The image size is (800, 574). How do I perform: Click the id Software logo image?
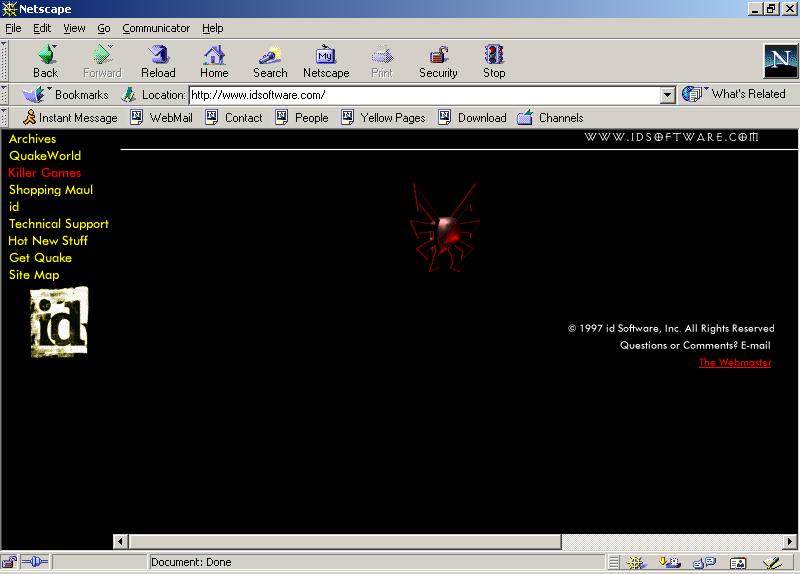(x=59, y=322)
